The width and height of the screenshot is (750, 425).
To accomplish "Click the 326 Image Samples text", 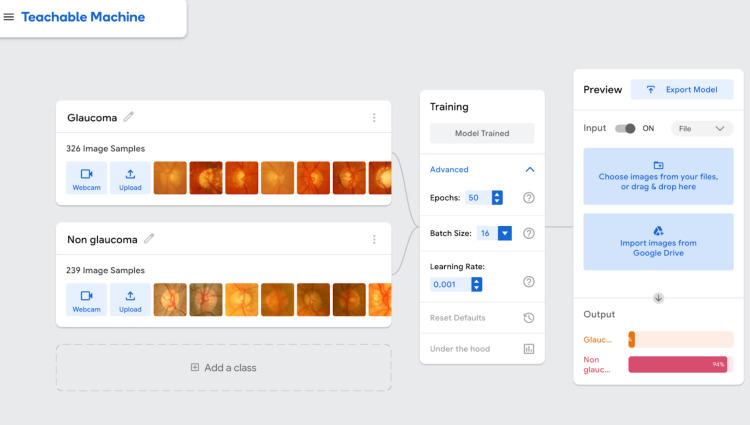I will coord(105,148).
